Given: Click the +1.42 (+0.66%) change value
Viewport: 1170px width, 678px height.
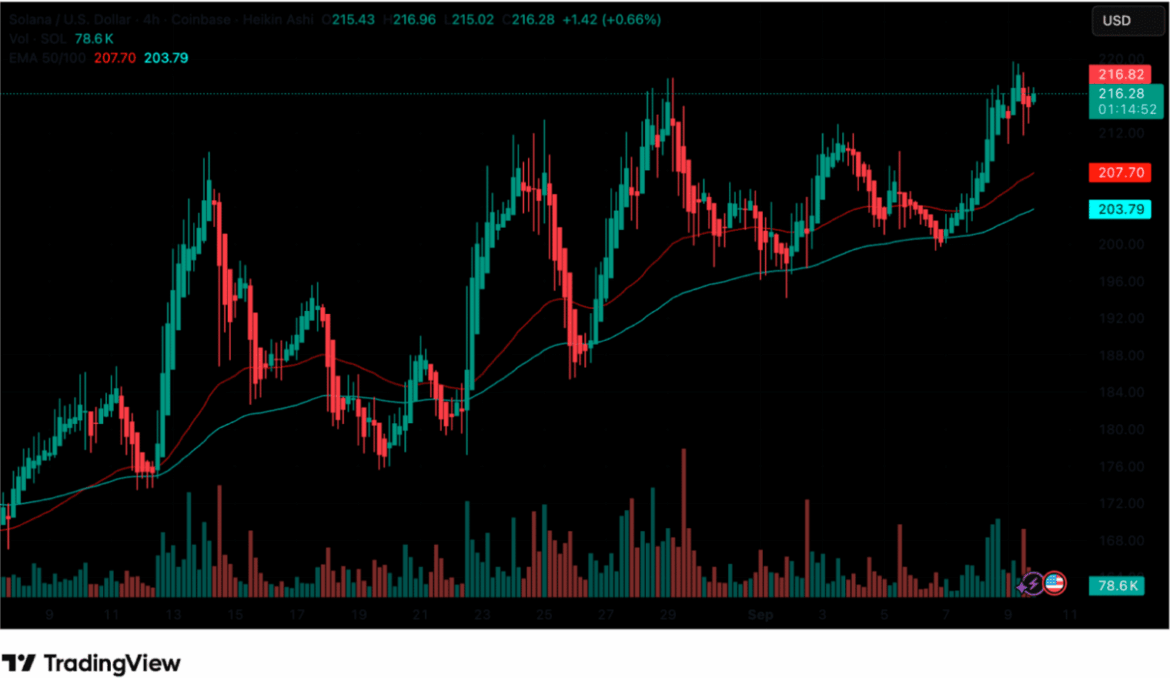Looking at the screenshot, I should pyautogui.click(x=597, y=20).
